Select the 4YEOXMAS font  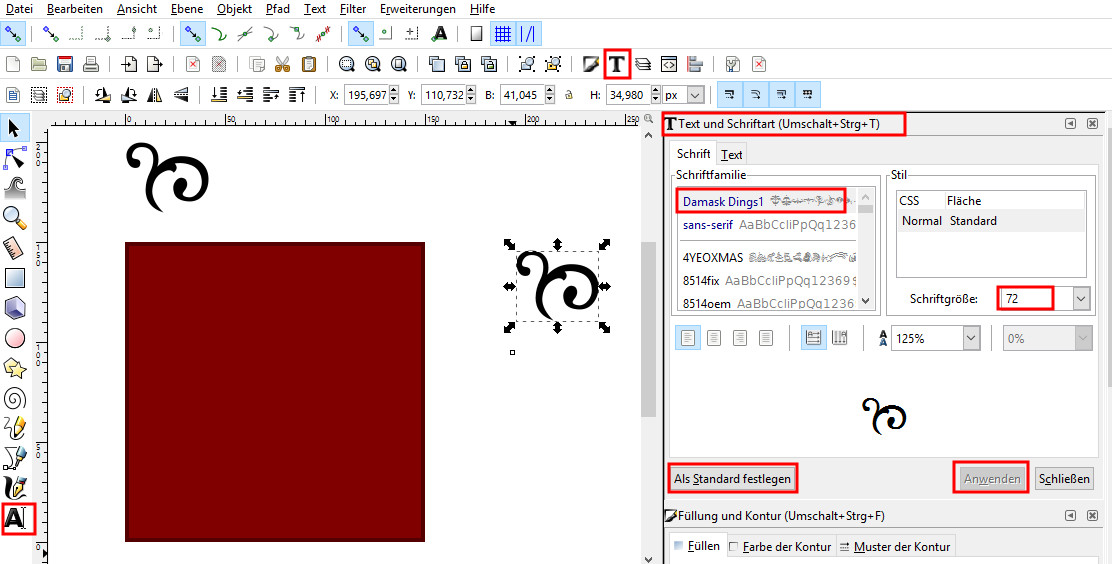[767, 258]
